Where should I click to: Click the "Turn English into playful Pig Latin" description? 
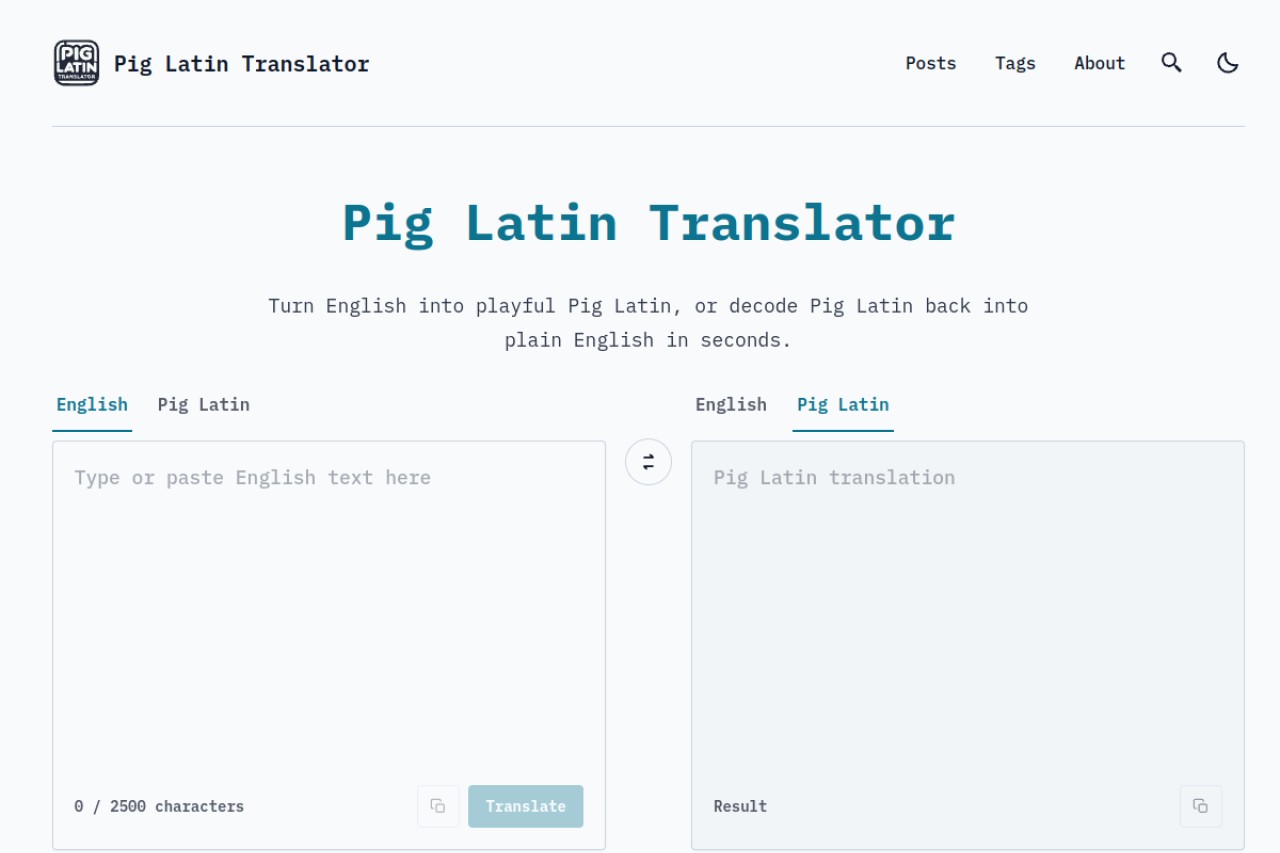click(x=648, y=323)
